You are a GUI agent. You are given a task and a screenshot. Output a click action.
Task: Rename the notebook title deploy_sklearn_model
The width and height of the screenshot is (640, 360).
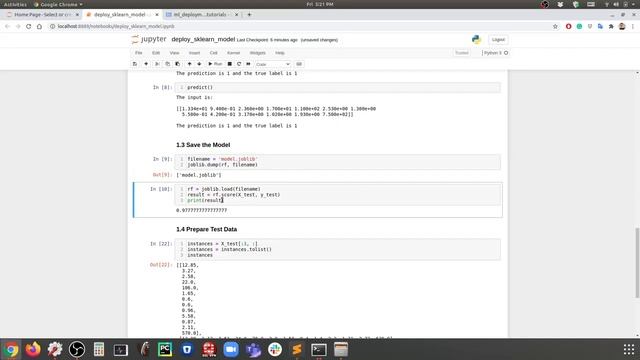(x=203, y=40)
